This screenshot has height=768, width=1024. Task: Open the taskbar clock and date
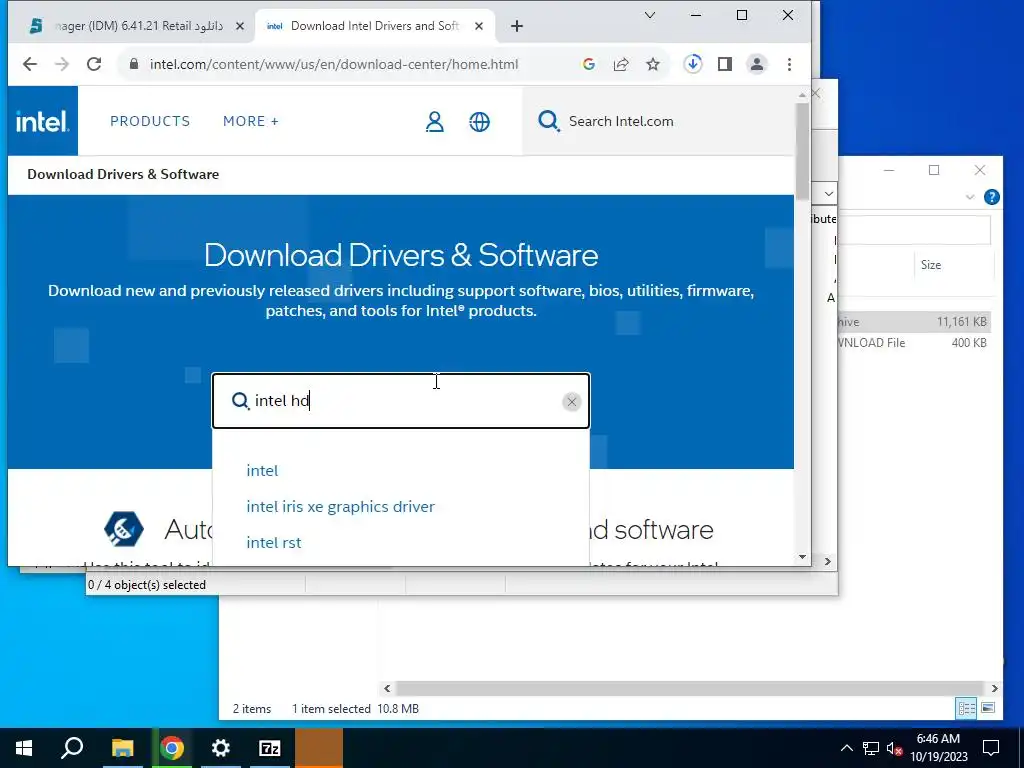coord(938,748)
